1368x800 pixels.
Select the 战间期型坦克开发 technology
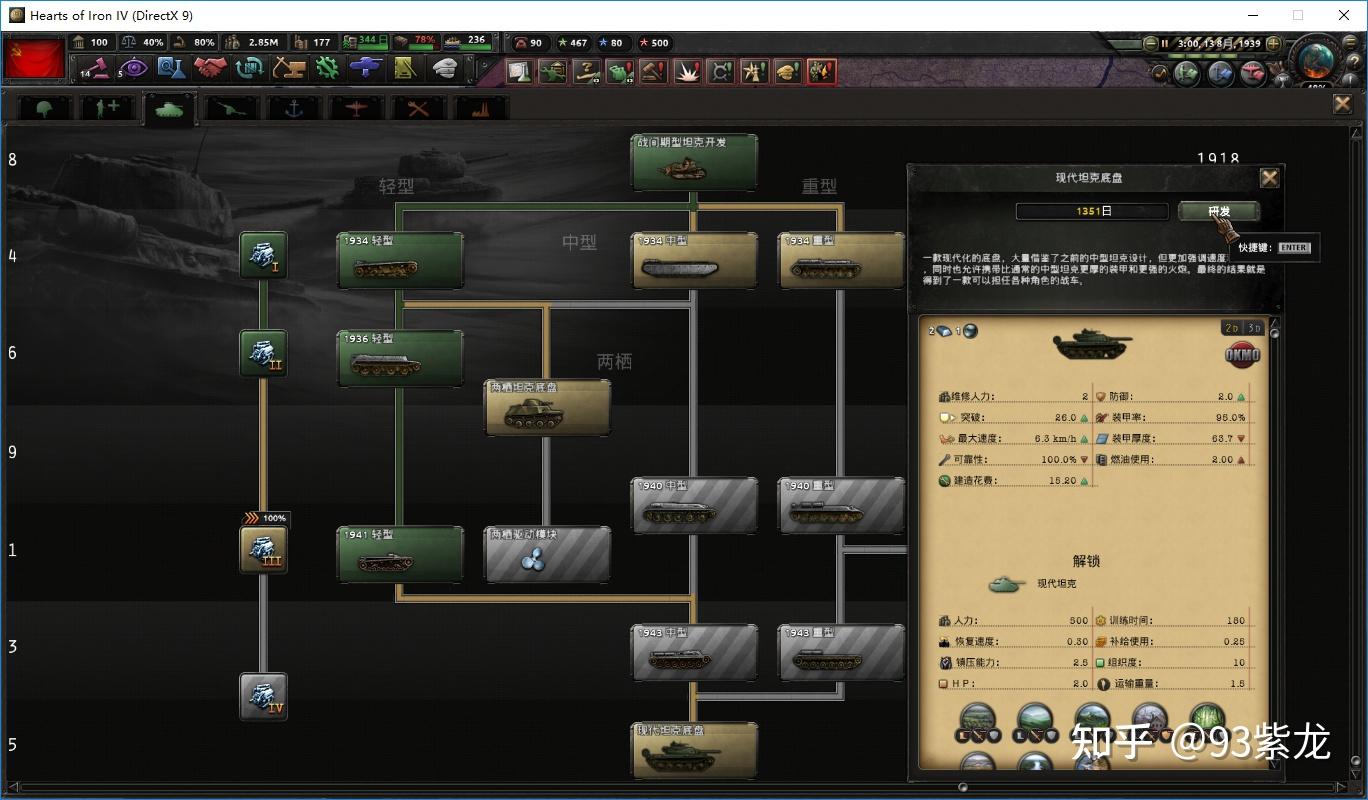point(694,162)
